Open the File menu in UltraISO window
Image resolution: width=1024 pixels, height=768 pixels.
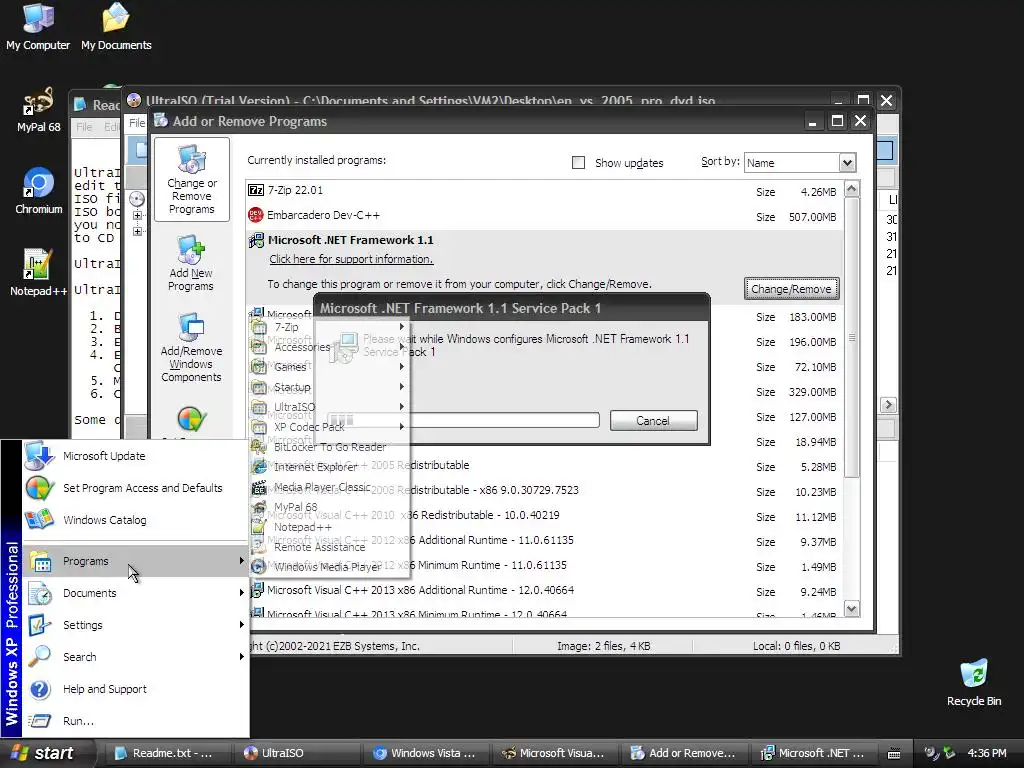(x=137, y=123)
